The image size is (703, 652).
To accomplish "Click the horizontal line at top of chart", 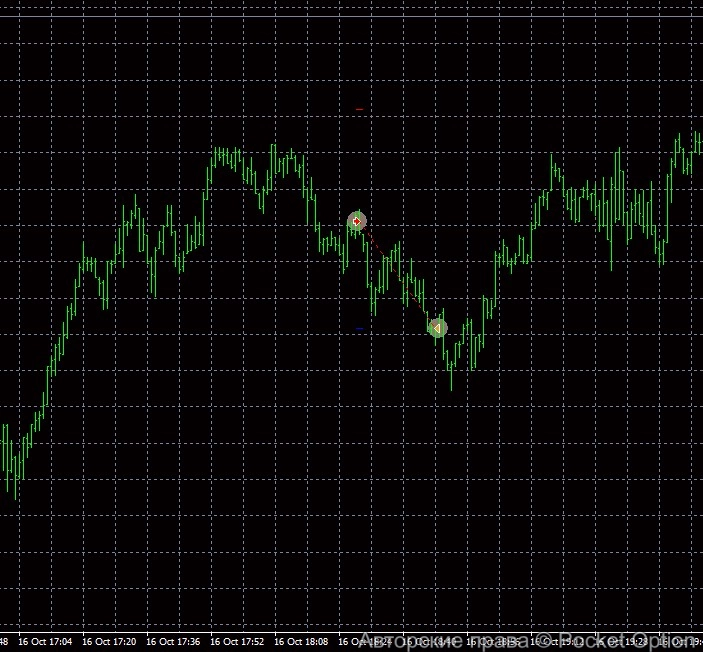I will [350, 17].
